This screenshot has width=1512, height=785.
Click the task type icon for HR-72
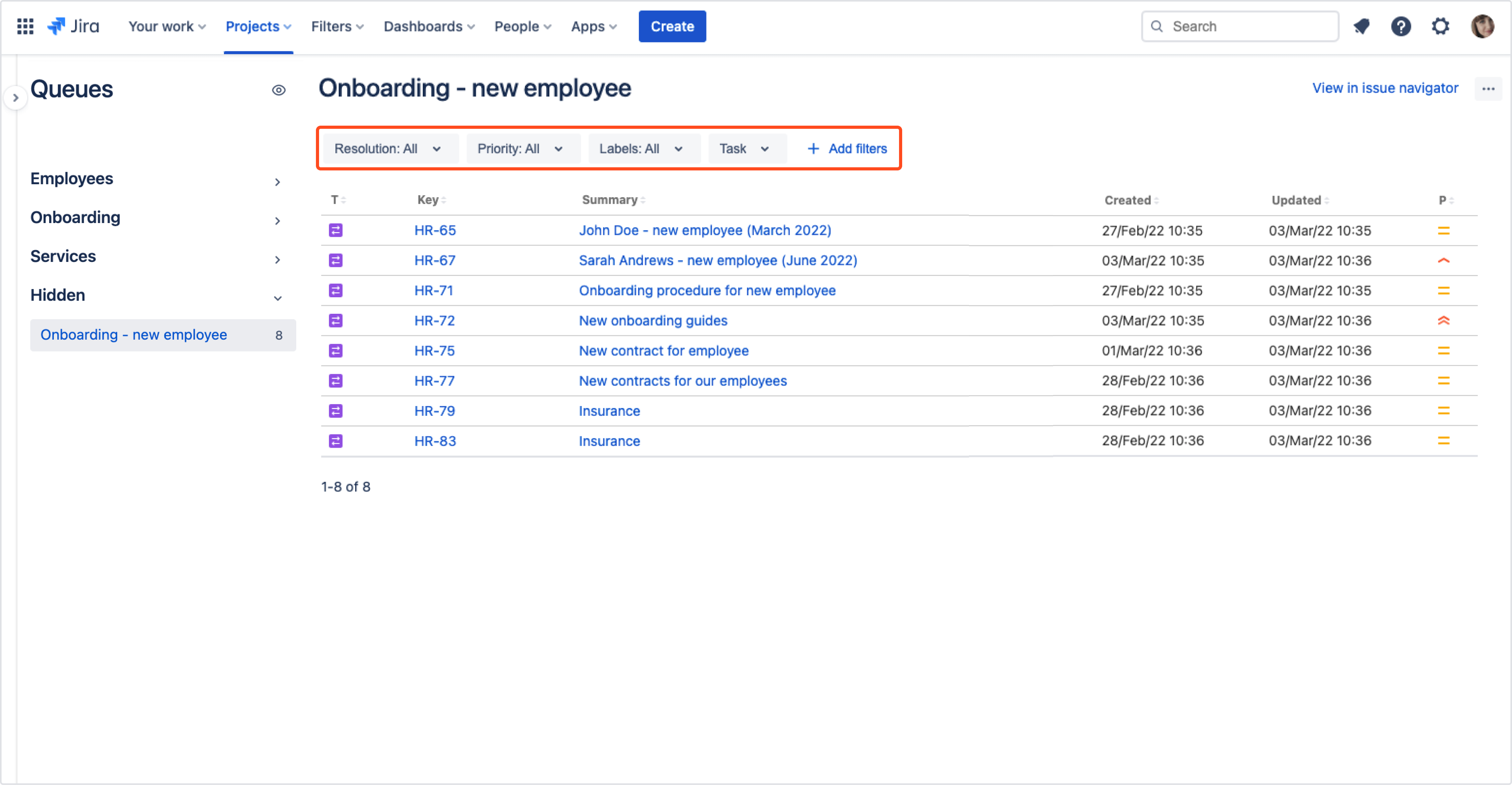[x=336, y=321]
